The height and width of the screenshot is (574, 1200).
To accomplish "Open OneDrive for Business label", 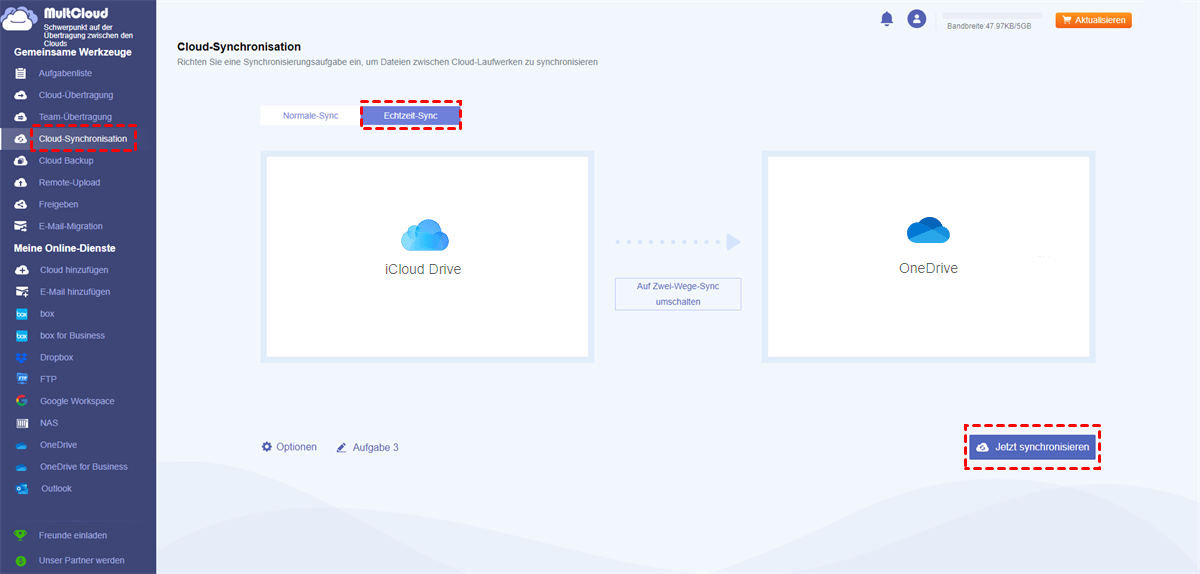I will (x=84, y=467).
